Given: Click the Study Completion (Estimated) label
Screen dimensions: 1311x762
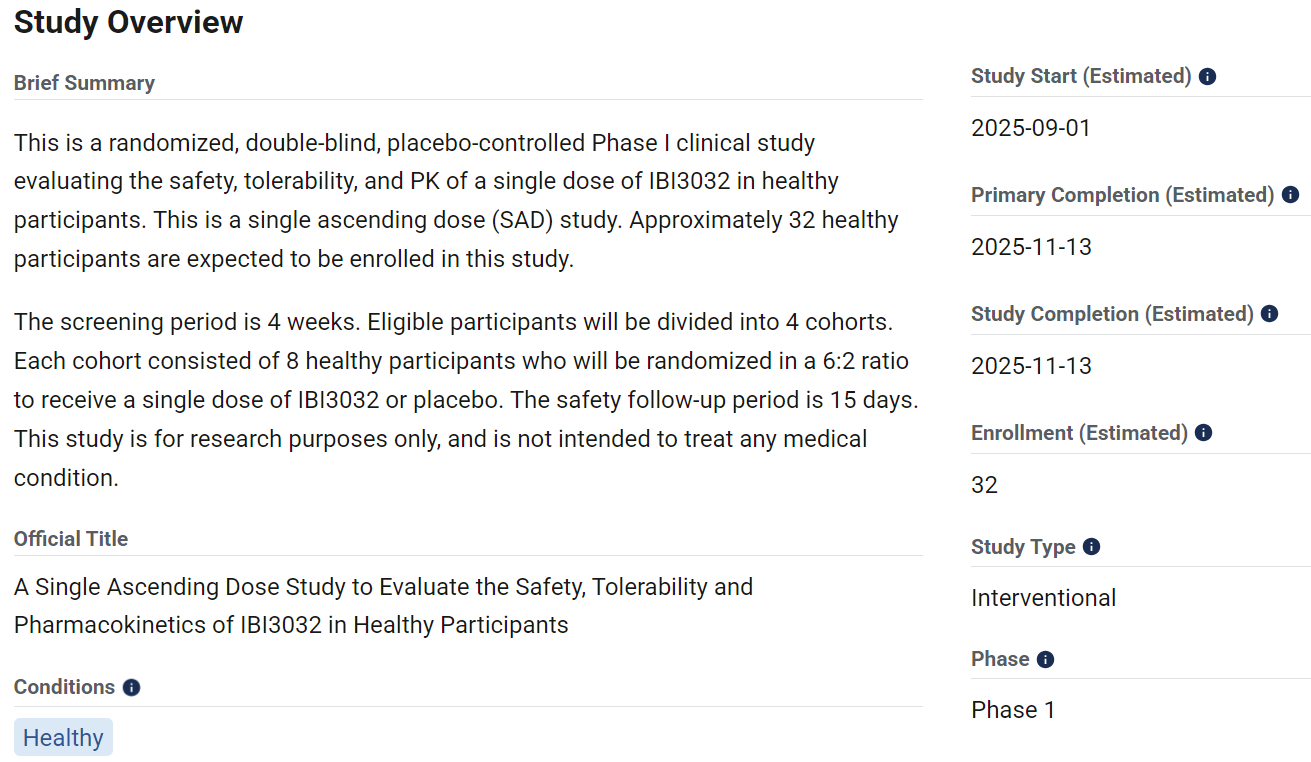Looking at the screenshot, I should [x=1112, y=314].
